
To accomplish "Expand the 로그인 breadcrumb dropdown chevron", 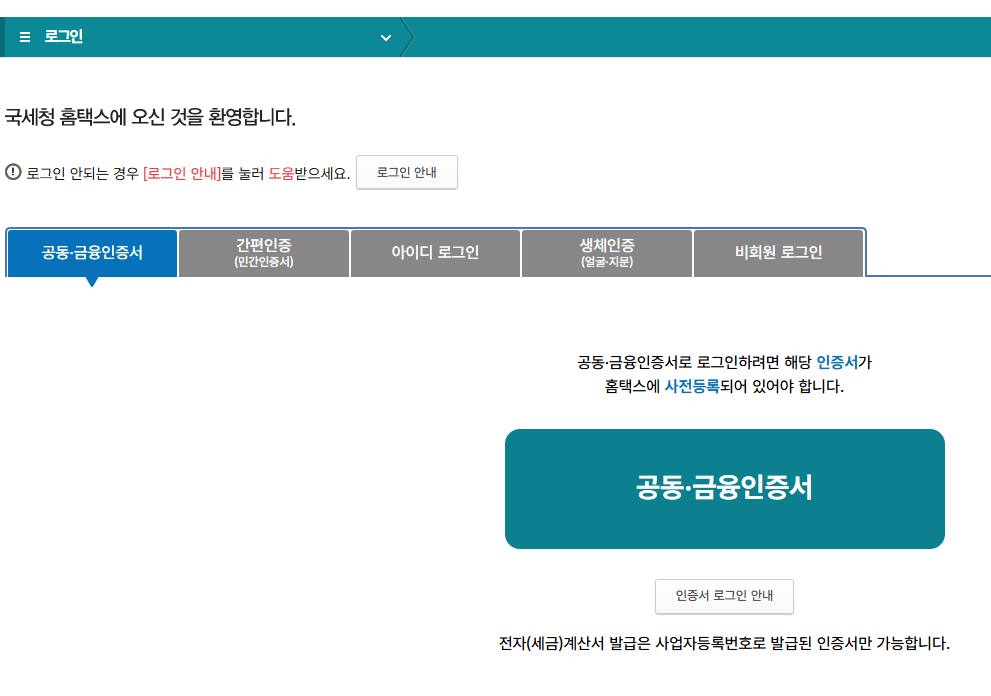I will 386,38.
